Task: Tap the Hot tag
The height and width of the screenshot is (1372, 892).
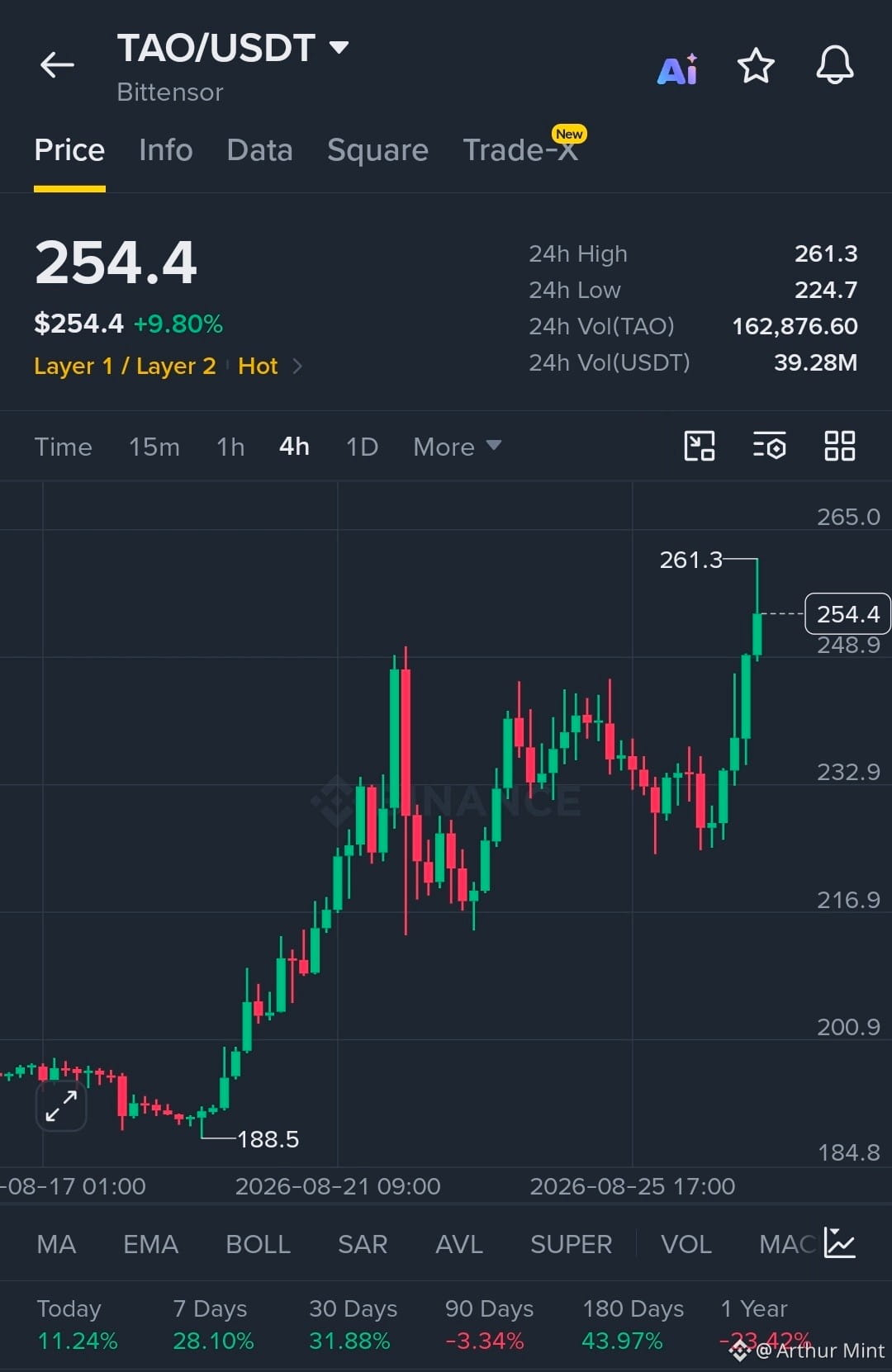Action: (x=258, y=366)
